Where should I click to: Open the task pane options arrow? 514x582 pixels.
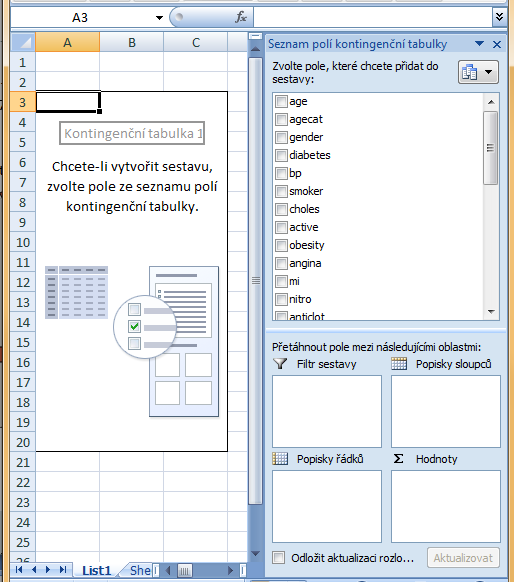click(x=479, y=44)
